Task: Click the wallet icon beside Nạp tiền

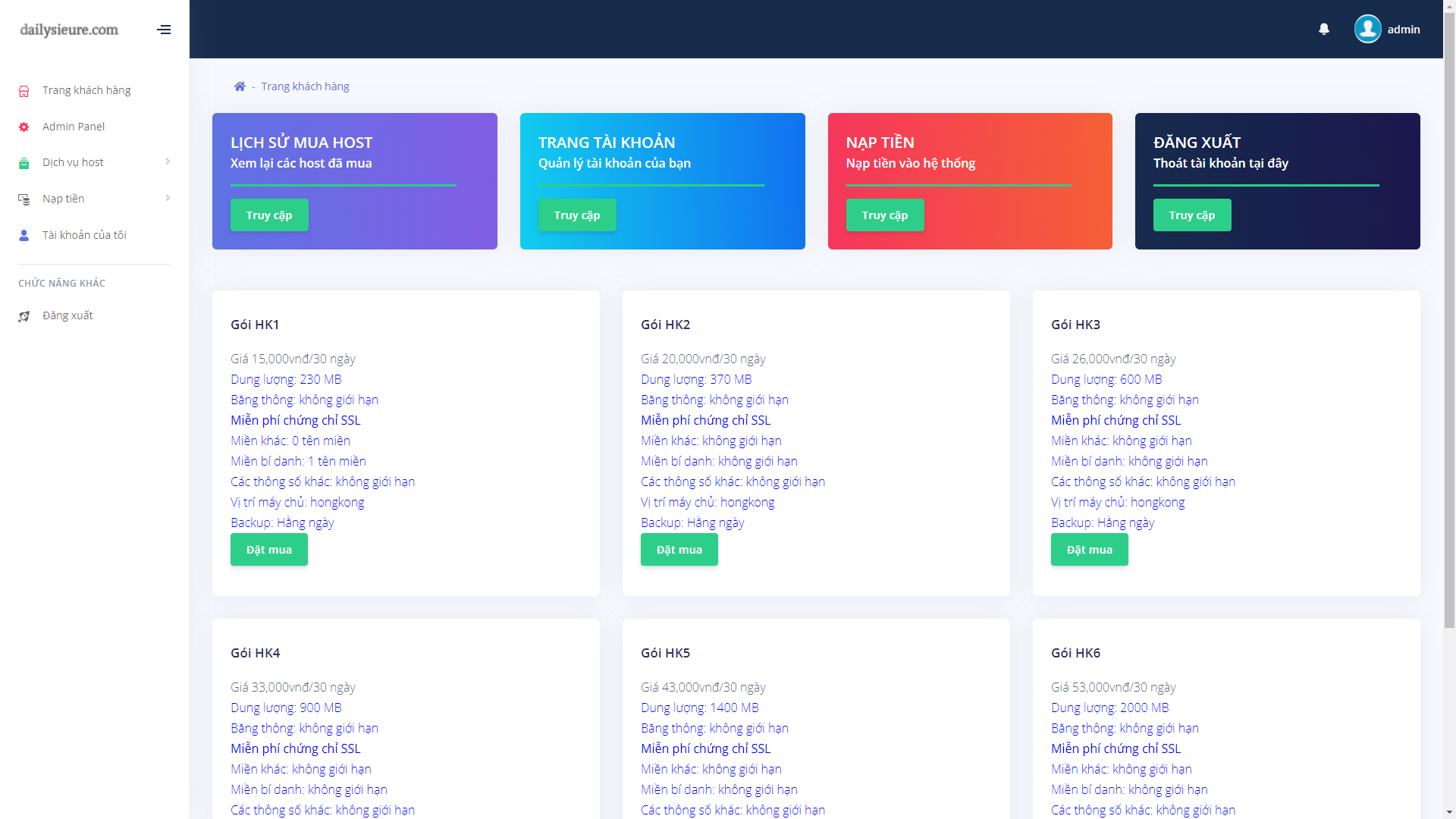Action: pos(24,199)
